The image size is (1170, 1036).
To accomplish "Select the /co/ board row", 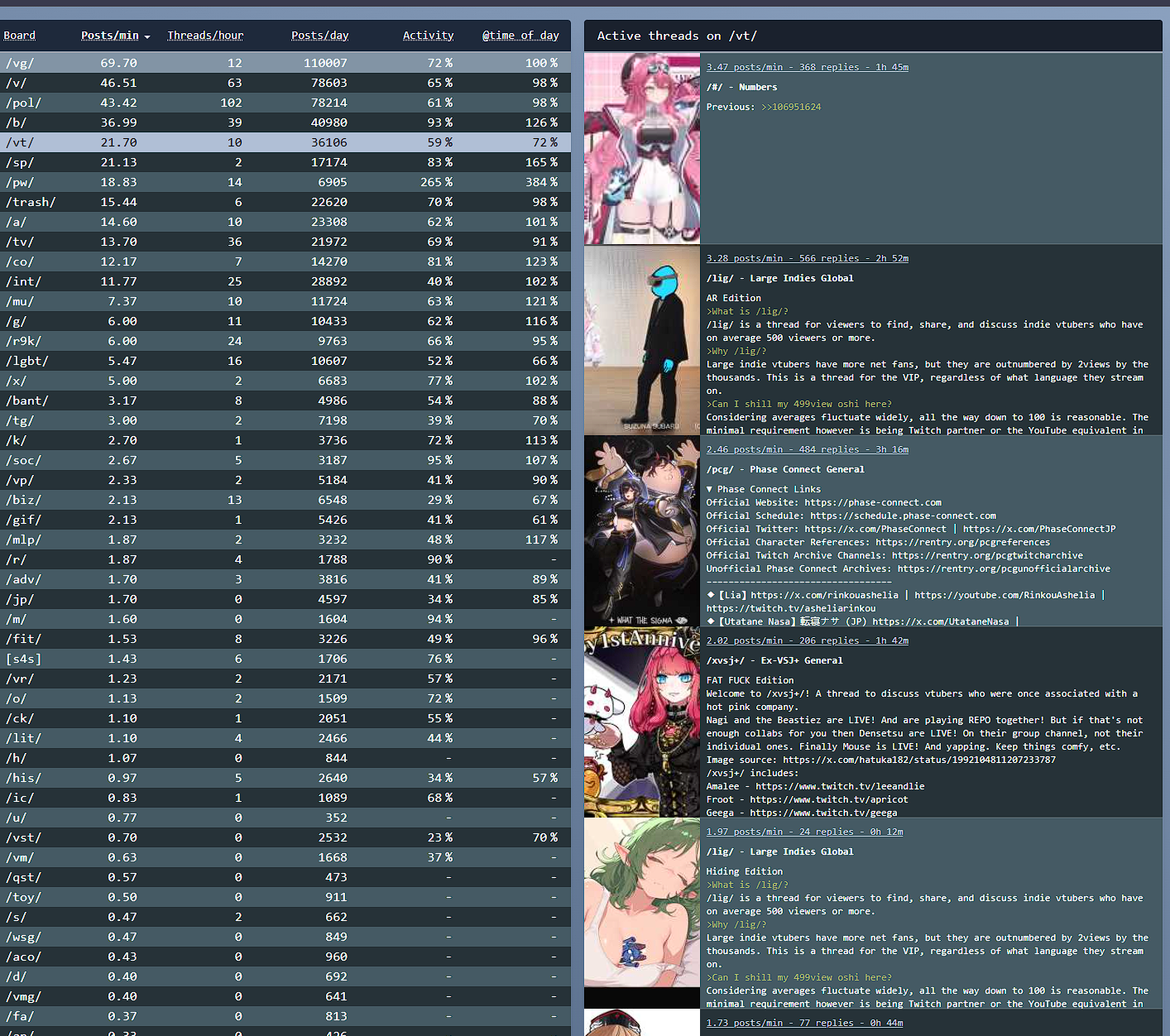I will coord(285,261).
